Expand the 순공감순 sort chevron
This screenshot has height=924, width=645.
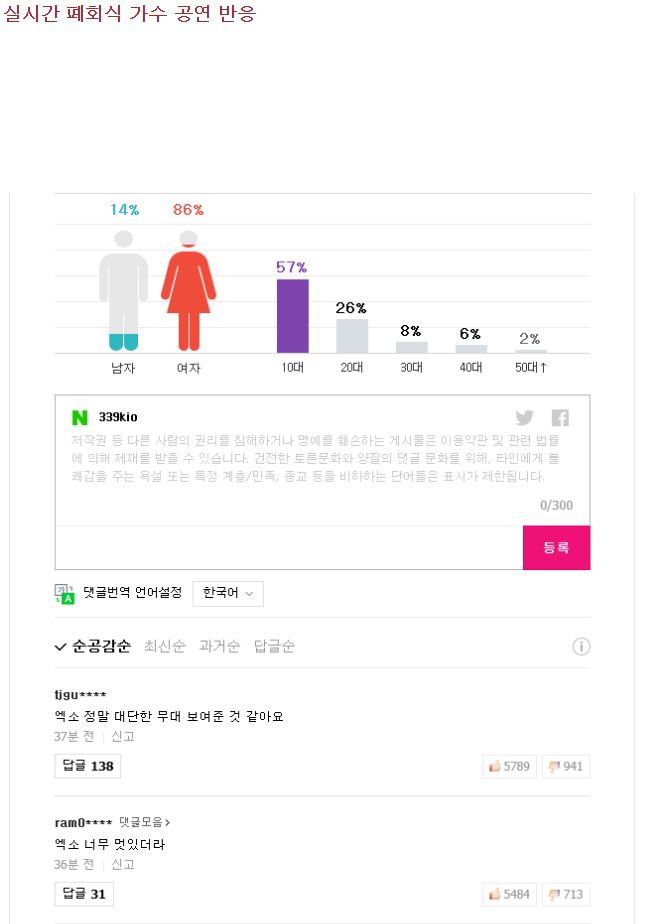tap(61, 646)
